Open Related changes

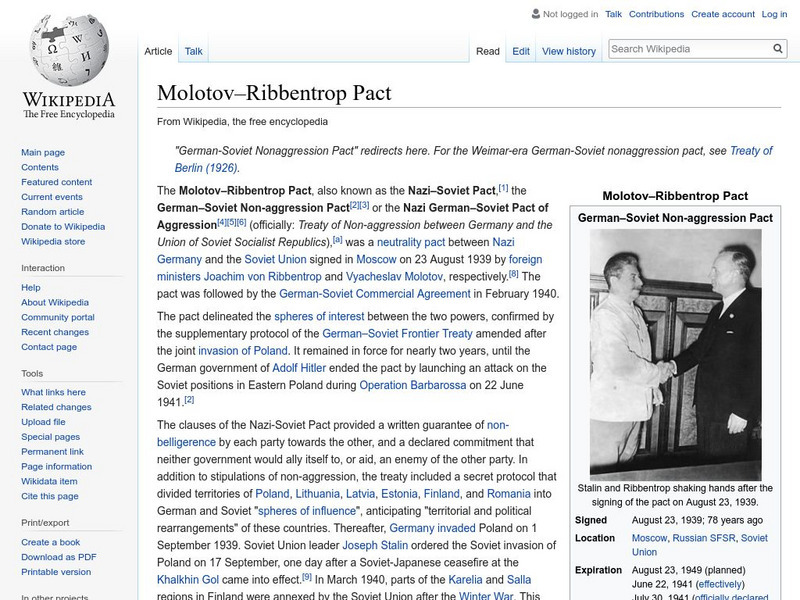pyautogui.click(x=56, y=407)
